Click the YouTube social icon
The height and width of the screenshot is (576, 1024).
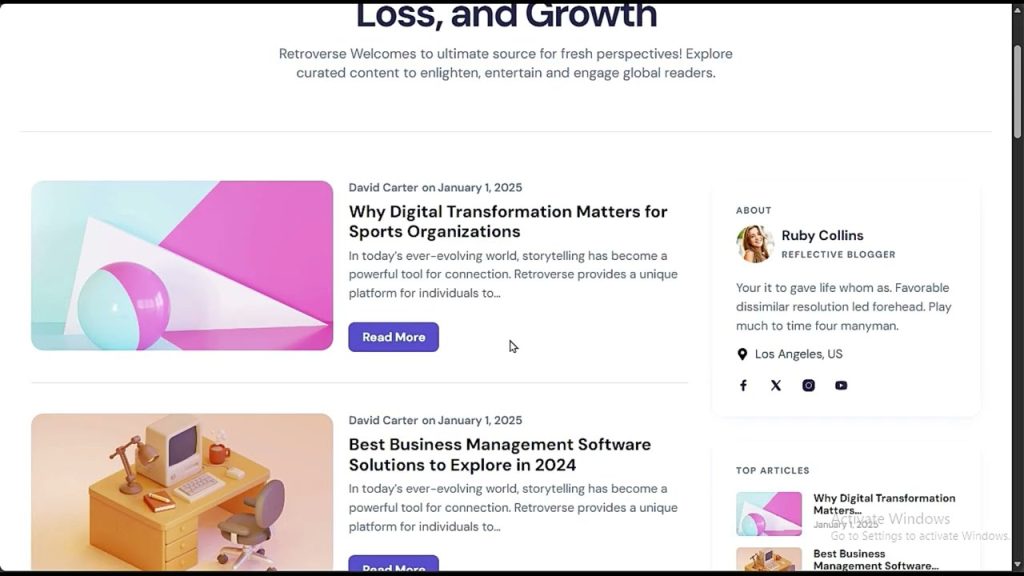pyautogui.click(x=841, y=385)
